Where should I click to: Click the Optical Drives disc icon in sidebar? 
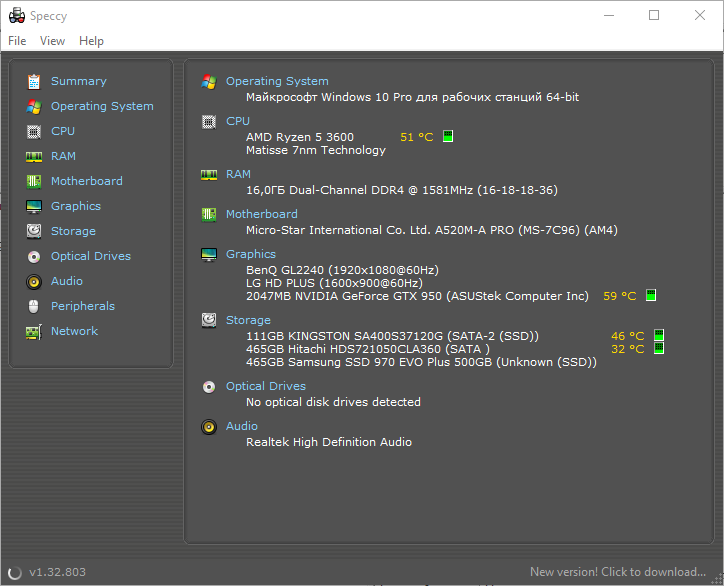tap(34, 256)
